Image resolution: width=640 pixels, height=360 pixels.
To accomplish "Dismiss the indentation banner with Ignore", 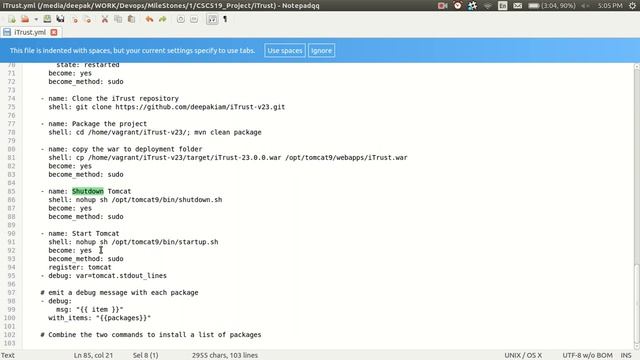I will pyautogui.click(x=321, y=51).
